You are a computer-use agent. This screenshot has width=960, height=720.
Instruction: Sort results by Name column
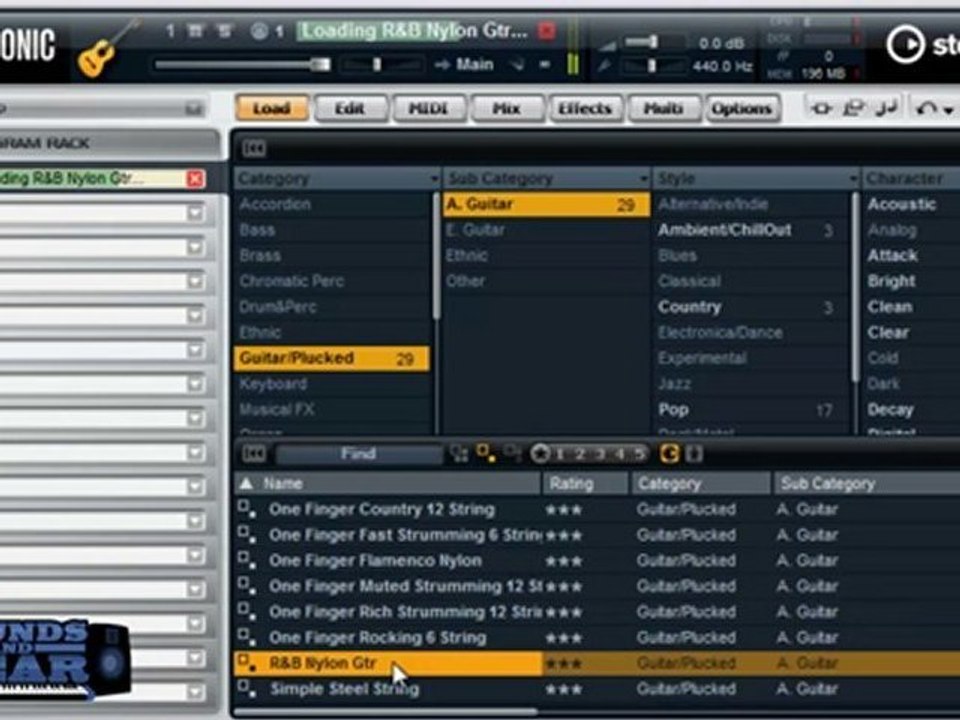388,484
